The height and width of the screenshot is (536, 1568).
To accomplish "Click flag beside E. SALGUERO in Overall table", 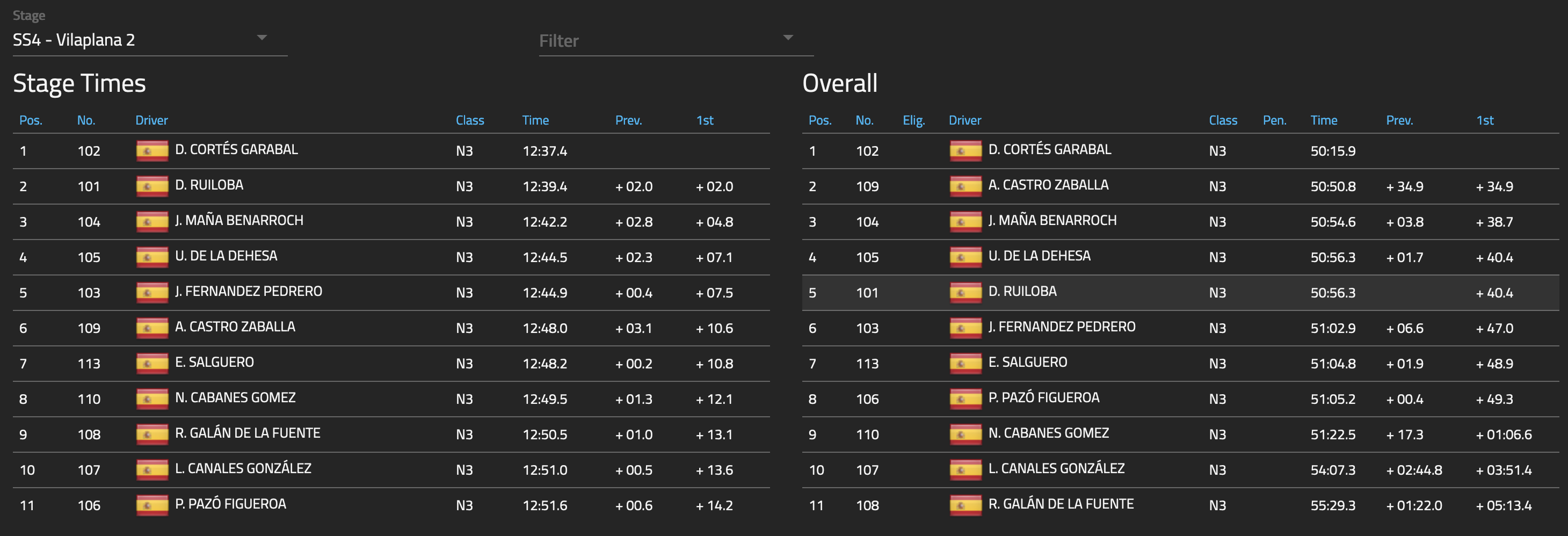I will pos(966,363).
